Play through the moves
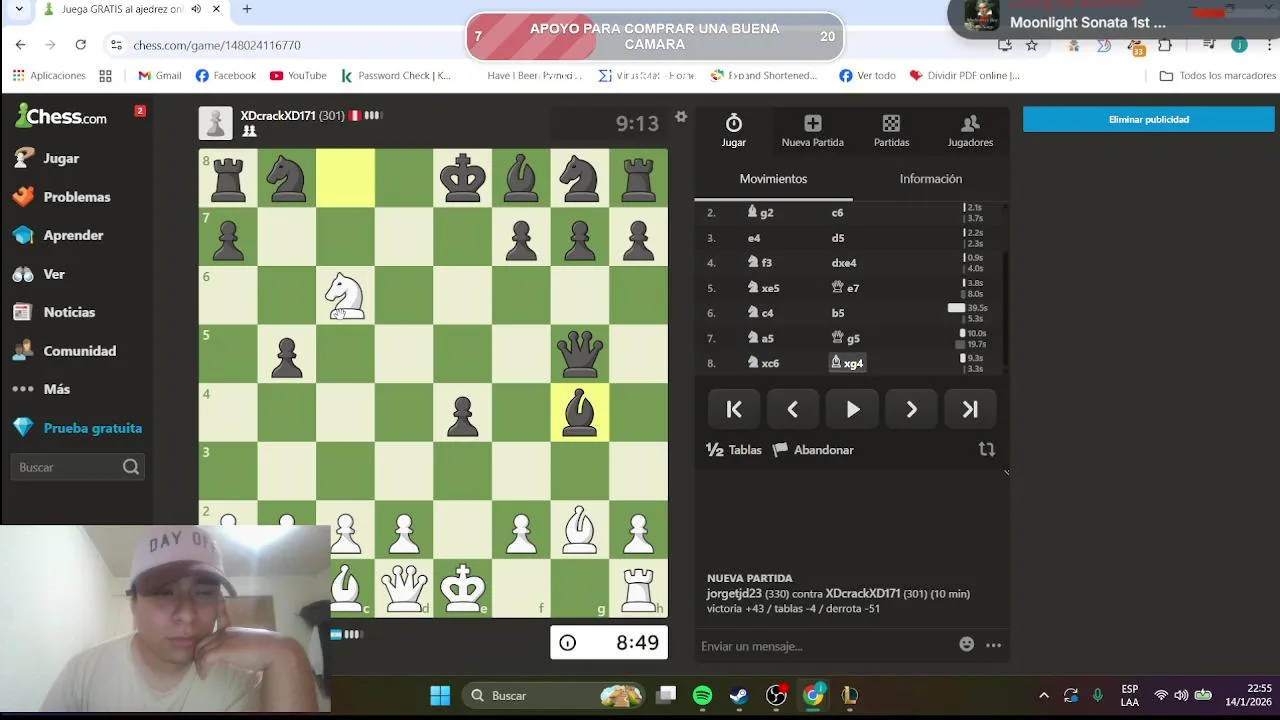1280x720 pixels. tap(852, 409)
